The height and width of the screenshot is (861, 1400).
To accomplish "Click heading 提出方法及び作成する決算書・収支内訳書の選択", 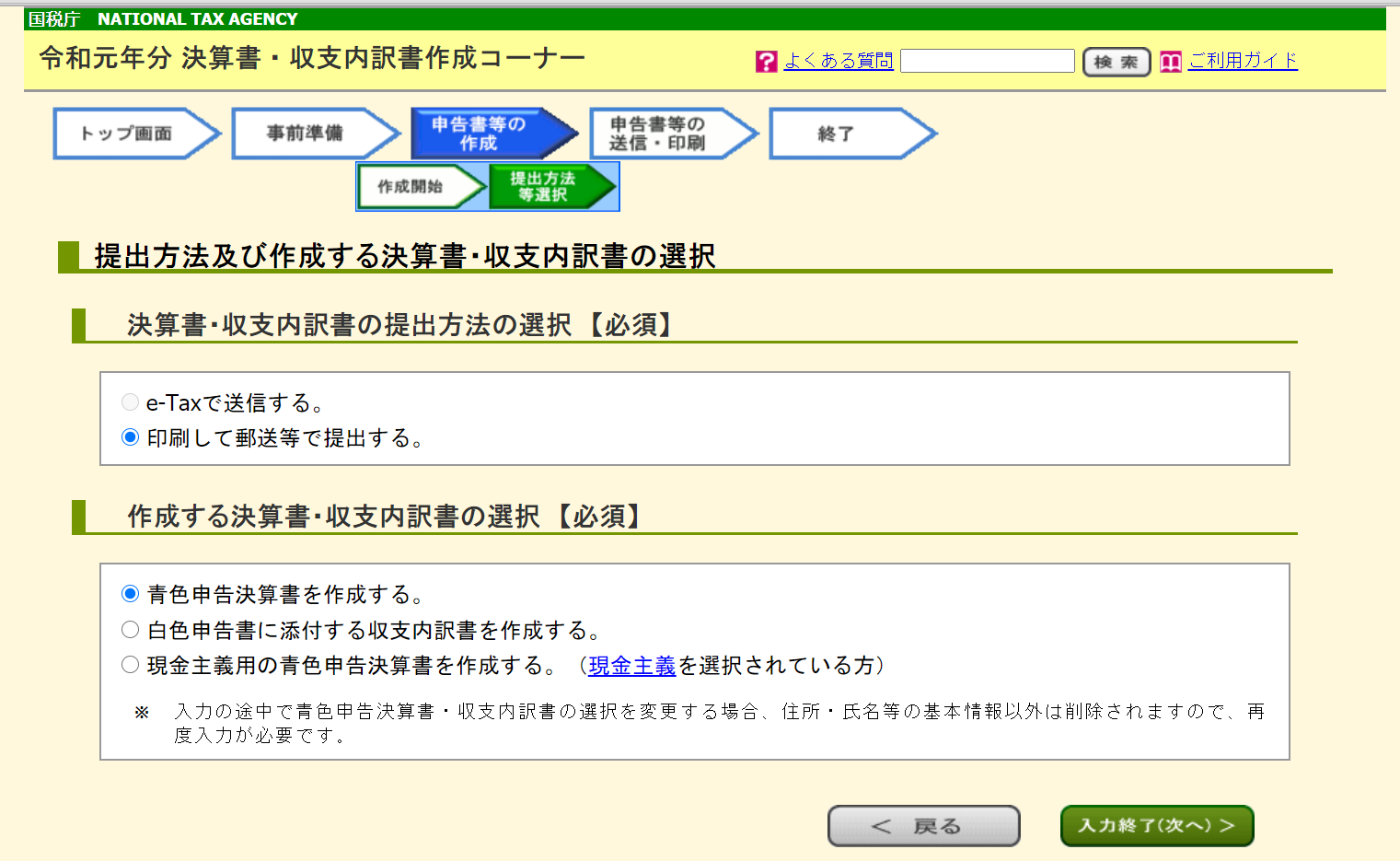I will click(x=404, y=256).
